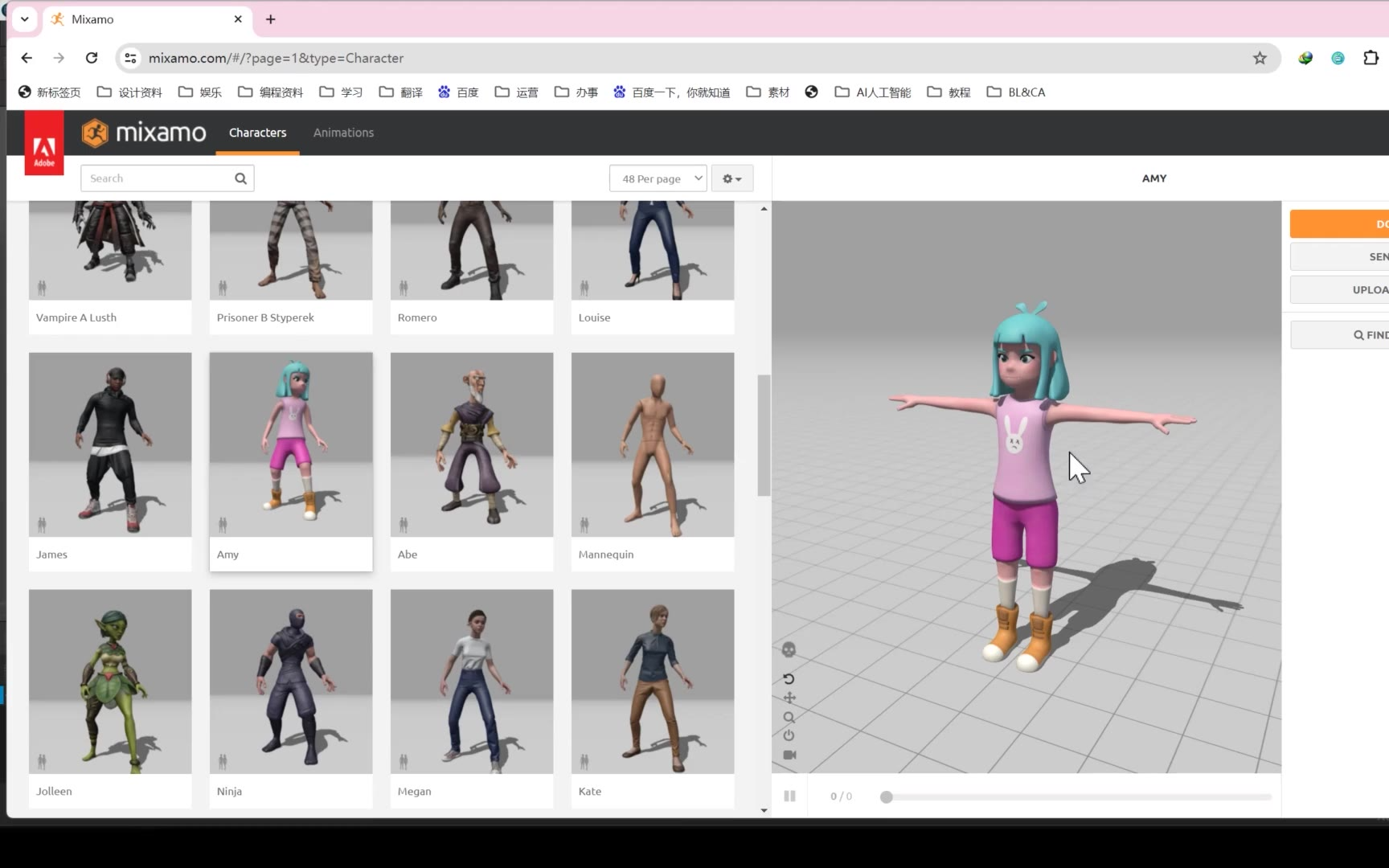
Task: Open the 翻译 bookmark folder
Action: click(x=400, y=92)
